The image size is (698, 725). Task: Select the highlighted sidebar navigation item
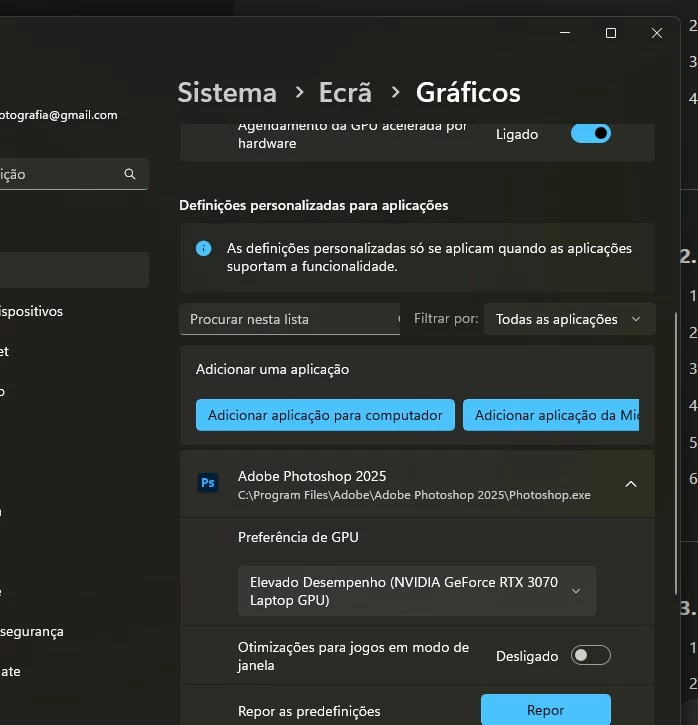[74, 270]
